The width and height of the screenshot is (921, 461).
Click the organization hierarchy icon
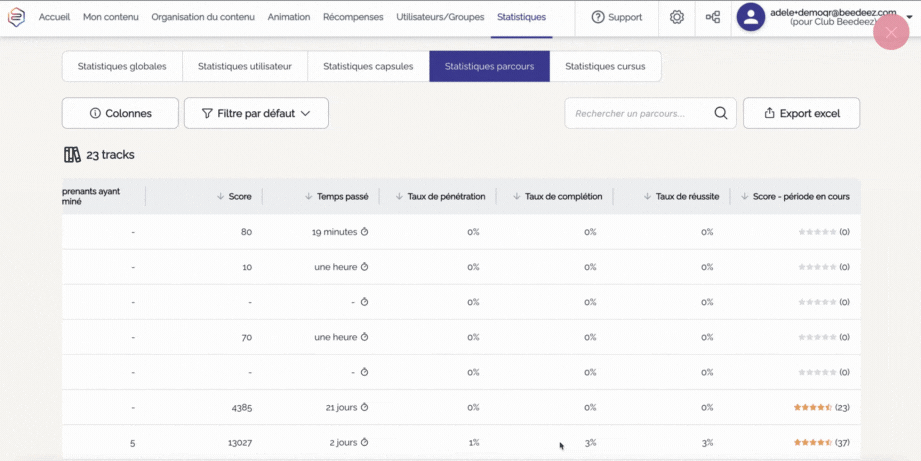(713, 17)
